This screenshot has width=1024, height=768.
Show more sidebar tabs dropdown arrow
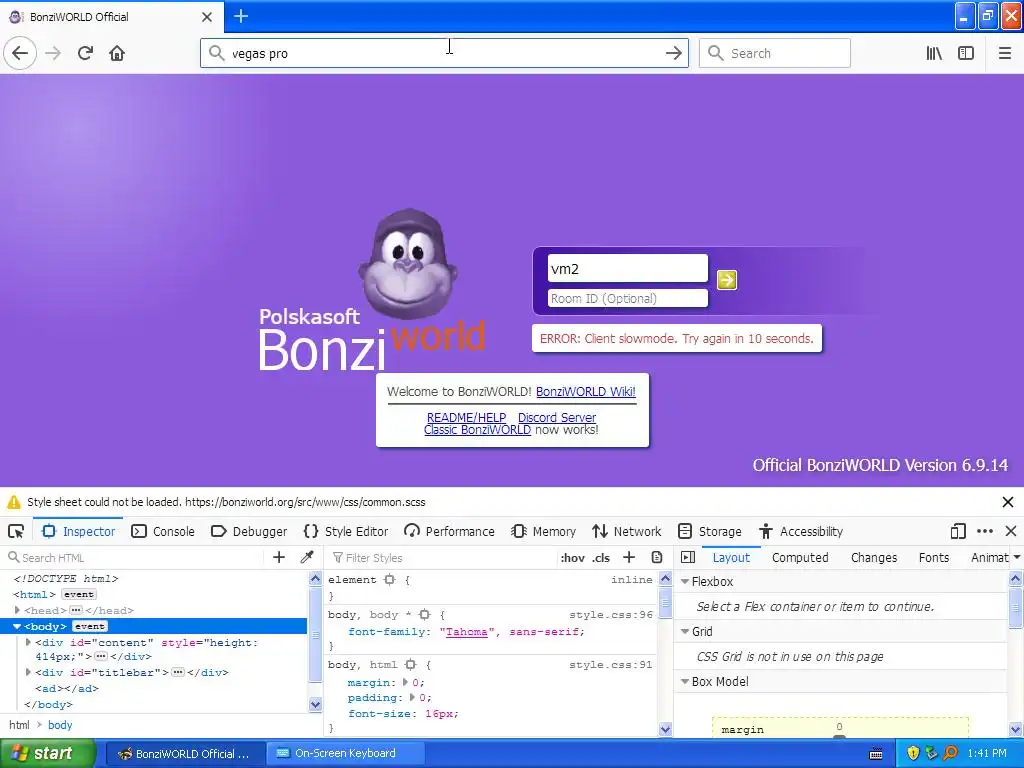pos(1016,558)
